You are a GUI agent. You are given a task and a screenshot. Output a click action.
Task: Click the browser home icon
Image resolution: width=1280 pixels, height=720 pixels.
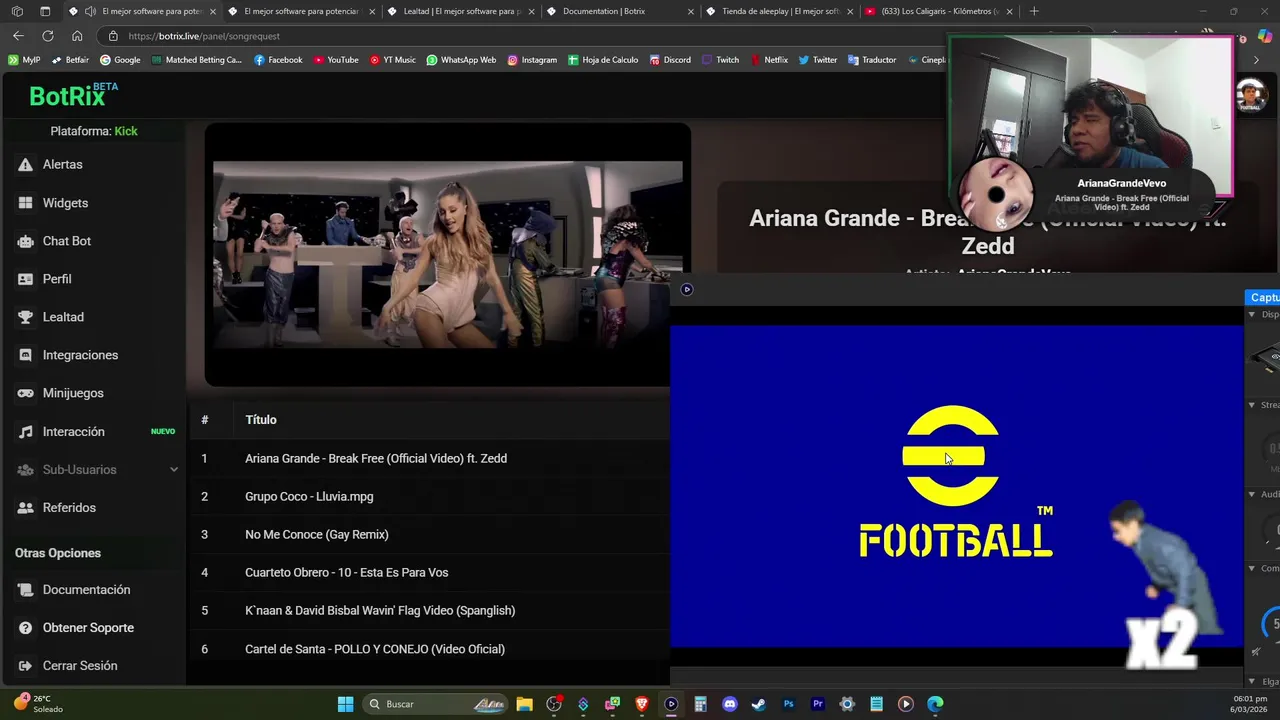coord(77,36)
